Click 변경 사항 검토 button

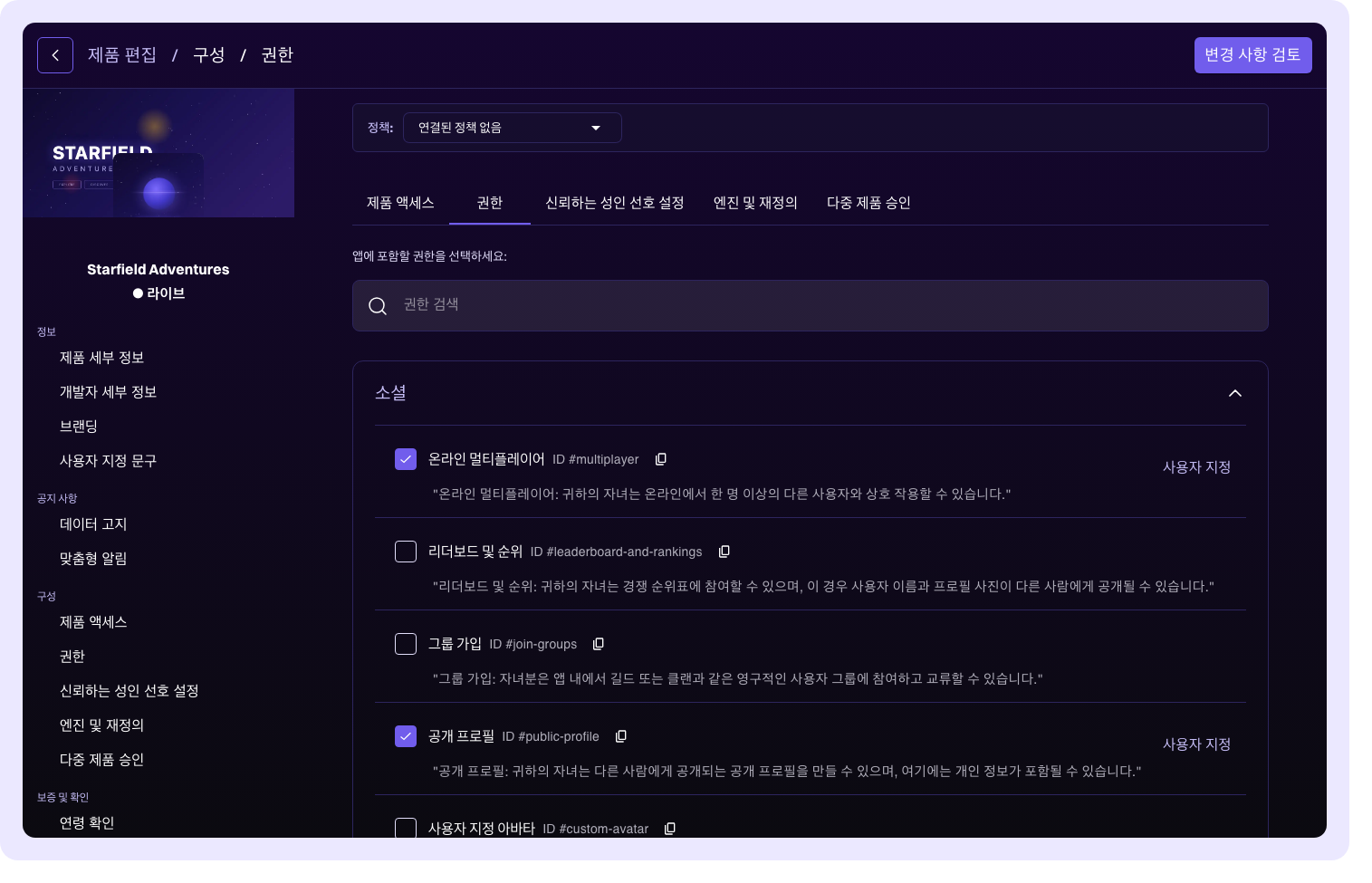(x=1253, y=55)
